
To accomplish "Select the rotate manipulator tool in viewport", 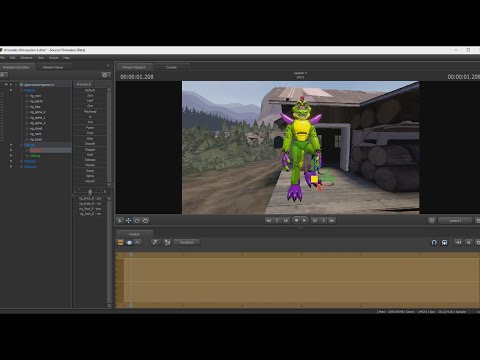I will (x=137, y=221).
